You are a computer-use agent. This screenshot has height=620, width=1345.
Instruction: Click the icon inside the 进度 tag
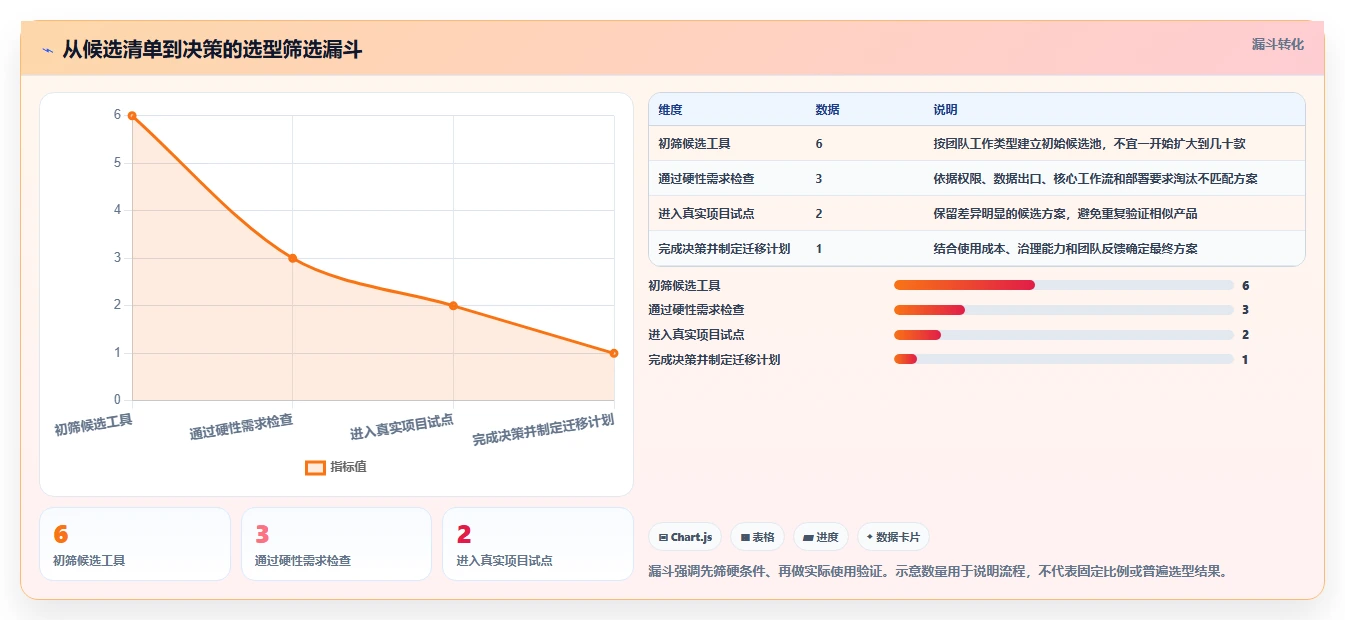tap(808, 537)
